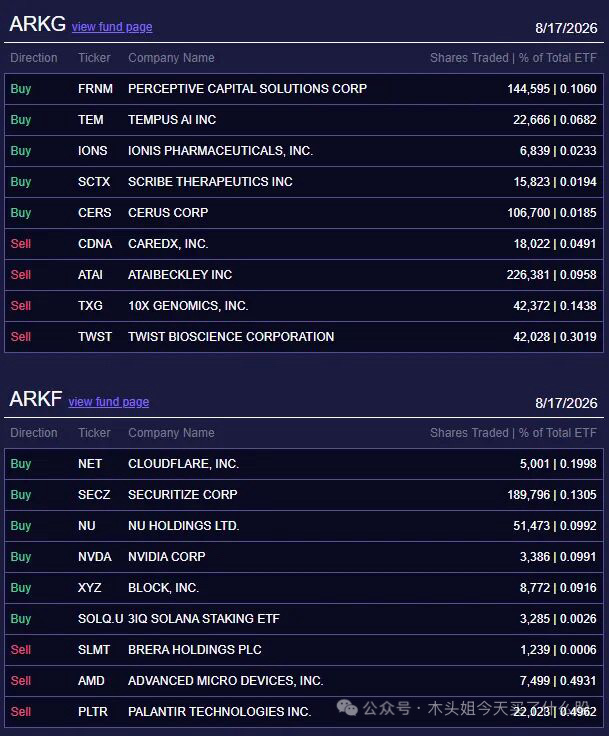The image size is (609, 736).
Task: Select the ATAI Ataibeckley row
Action: (304, 275)
